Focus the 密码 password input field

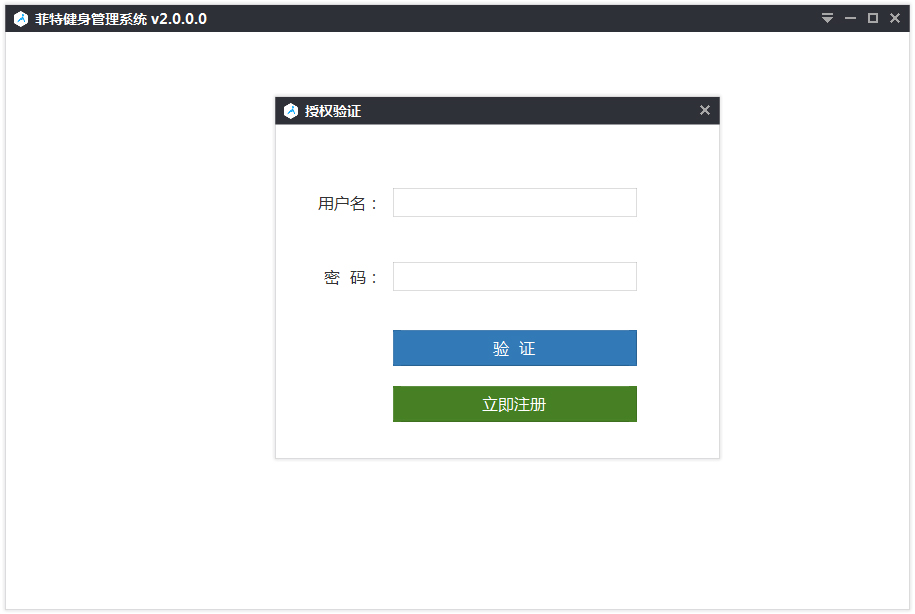click(515, 277)
